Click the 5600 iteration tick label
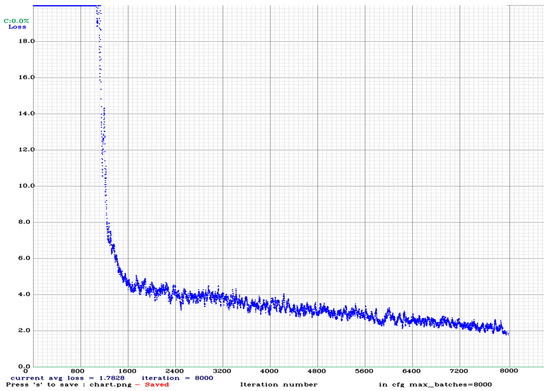 (364, 371)
